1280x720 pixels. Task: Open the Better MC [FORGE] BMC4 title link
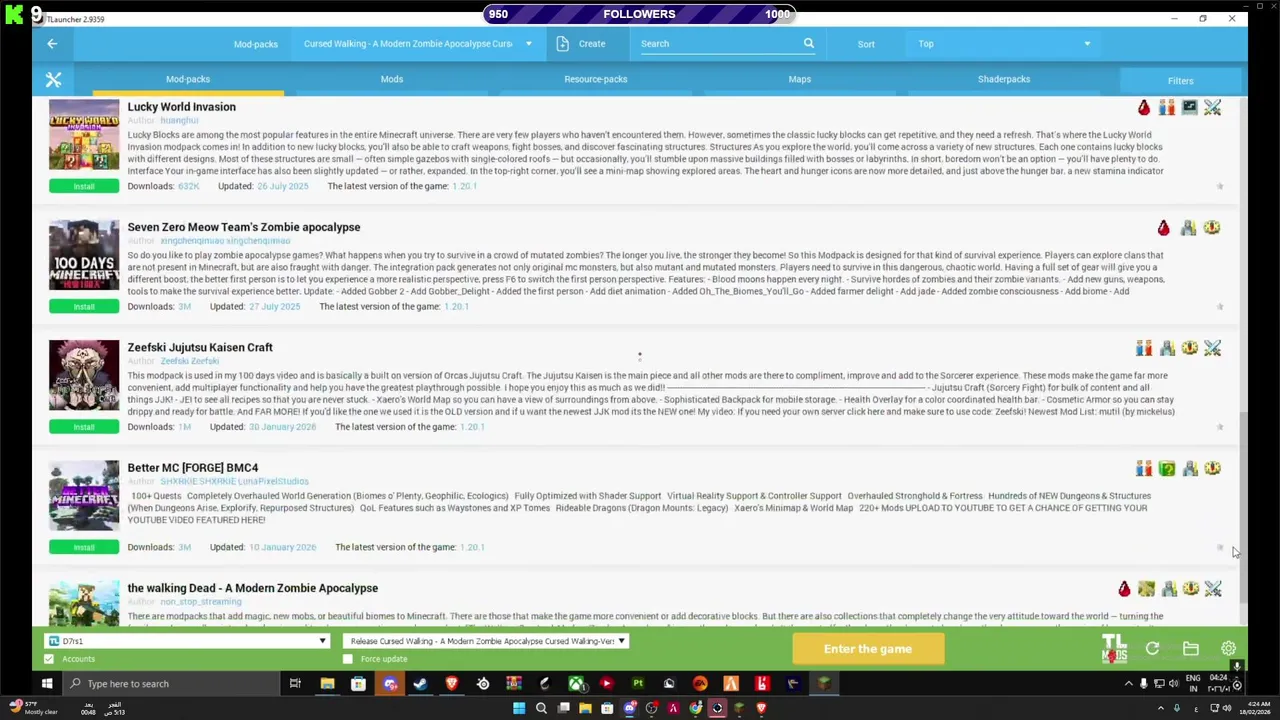pos(192,468)
